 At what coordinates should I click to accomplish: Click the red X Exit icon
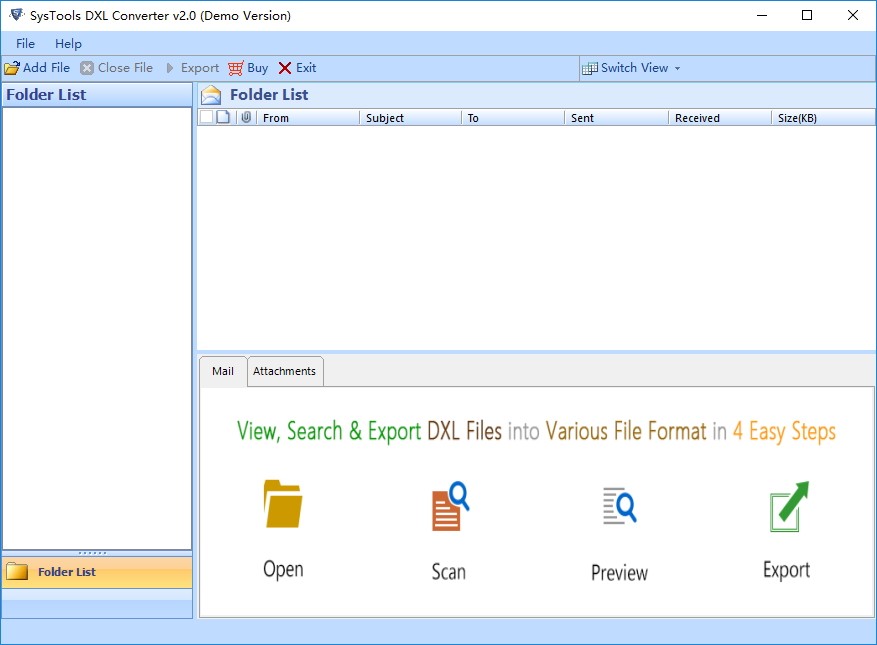[285, 68]
